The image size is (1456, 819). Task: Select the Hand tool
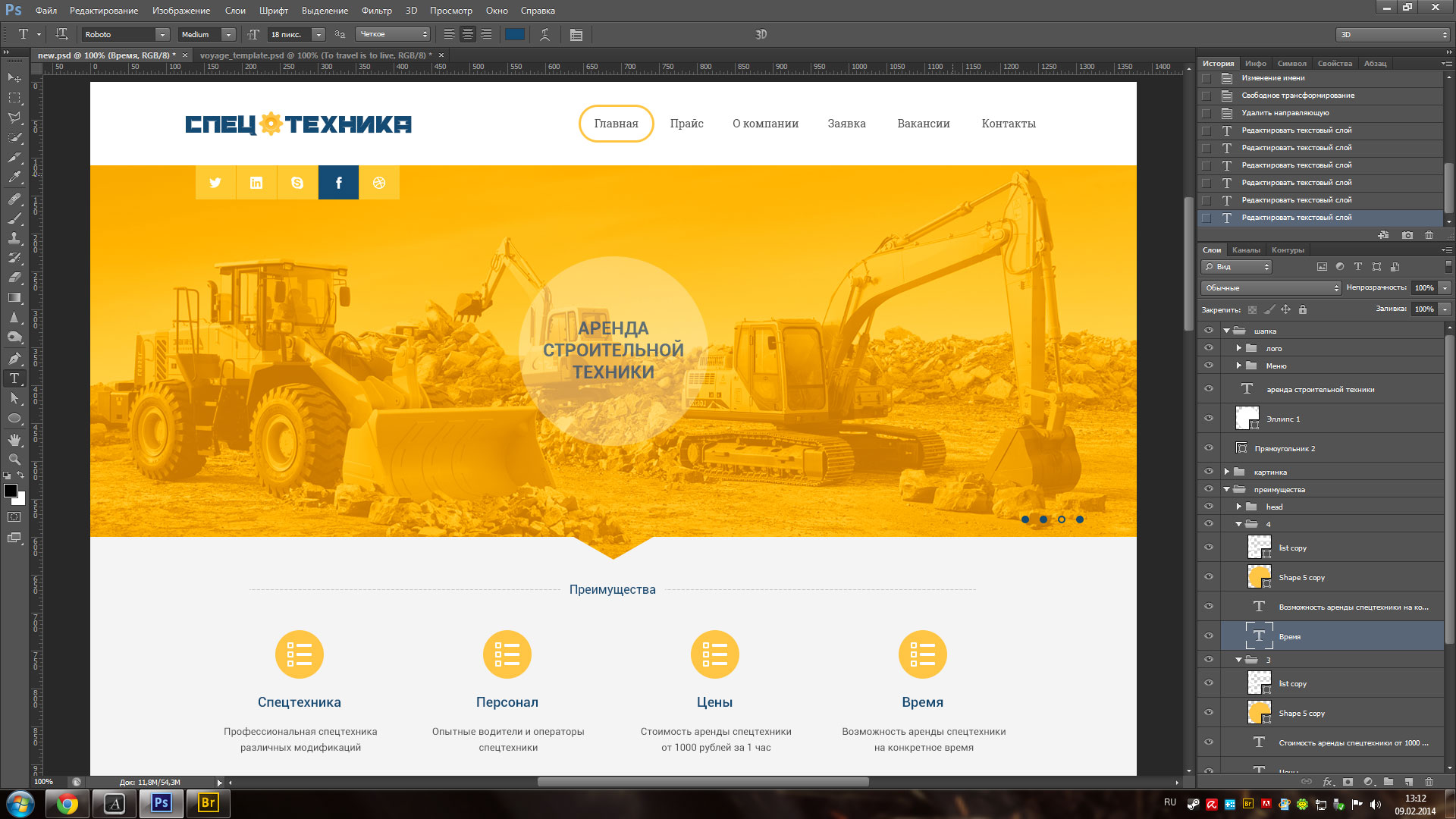(x=14, y=439)
